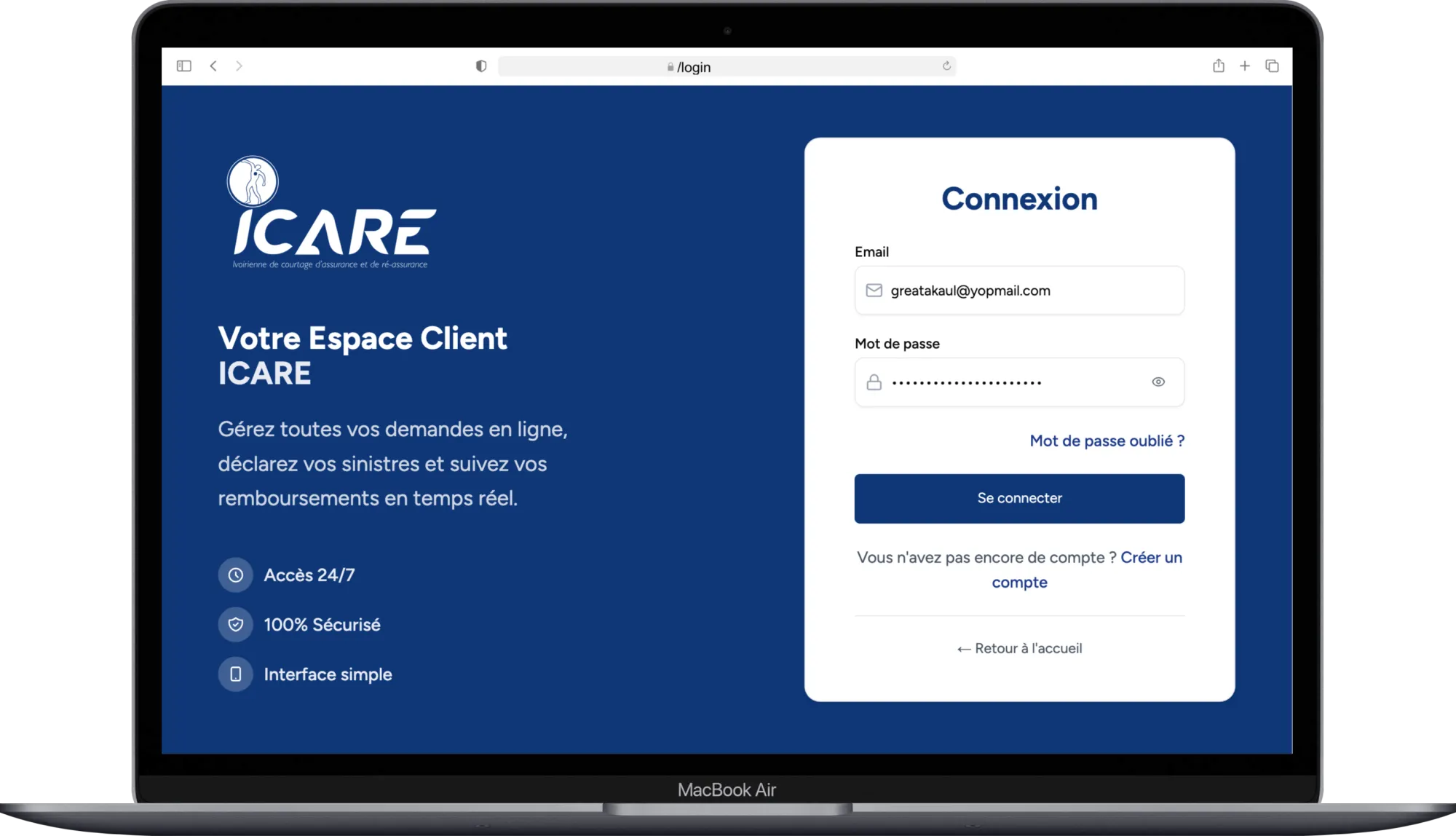
Task: Show the password with the eye icon
Action: 1158,382
